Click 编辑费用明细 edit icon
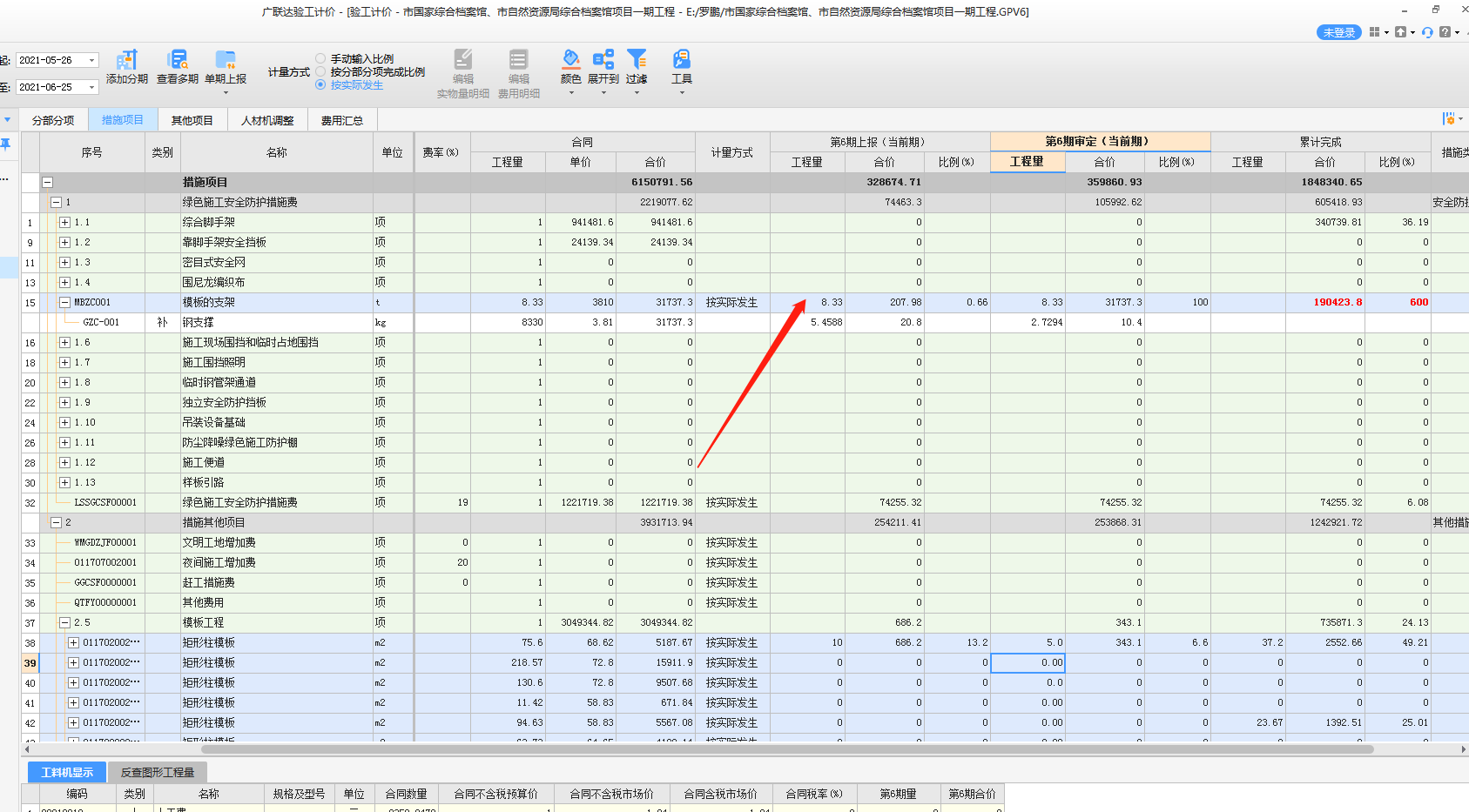The height and width of the screenshot is (812, 1469). click(x=519, y=59)
